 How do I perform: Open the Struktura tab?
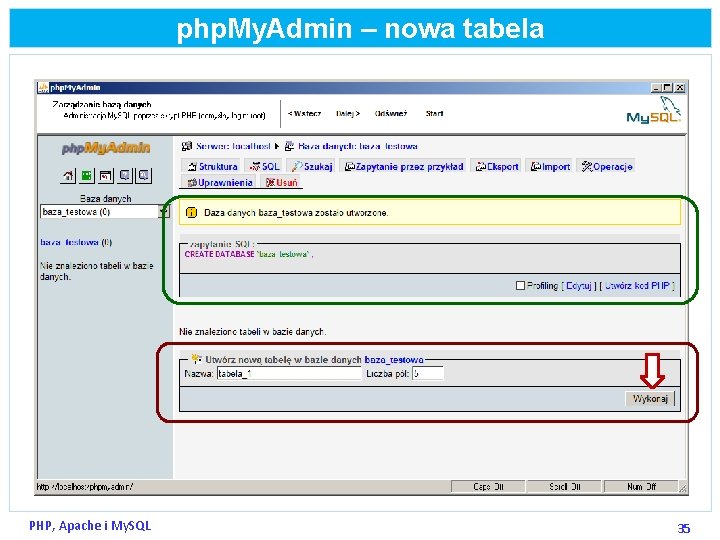coord(212,166)
